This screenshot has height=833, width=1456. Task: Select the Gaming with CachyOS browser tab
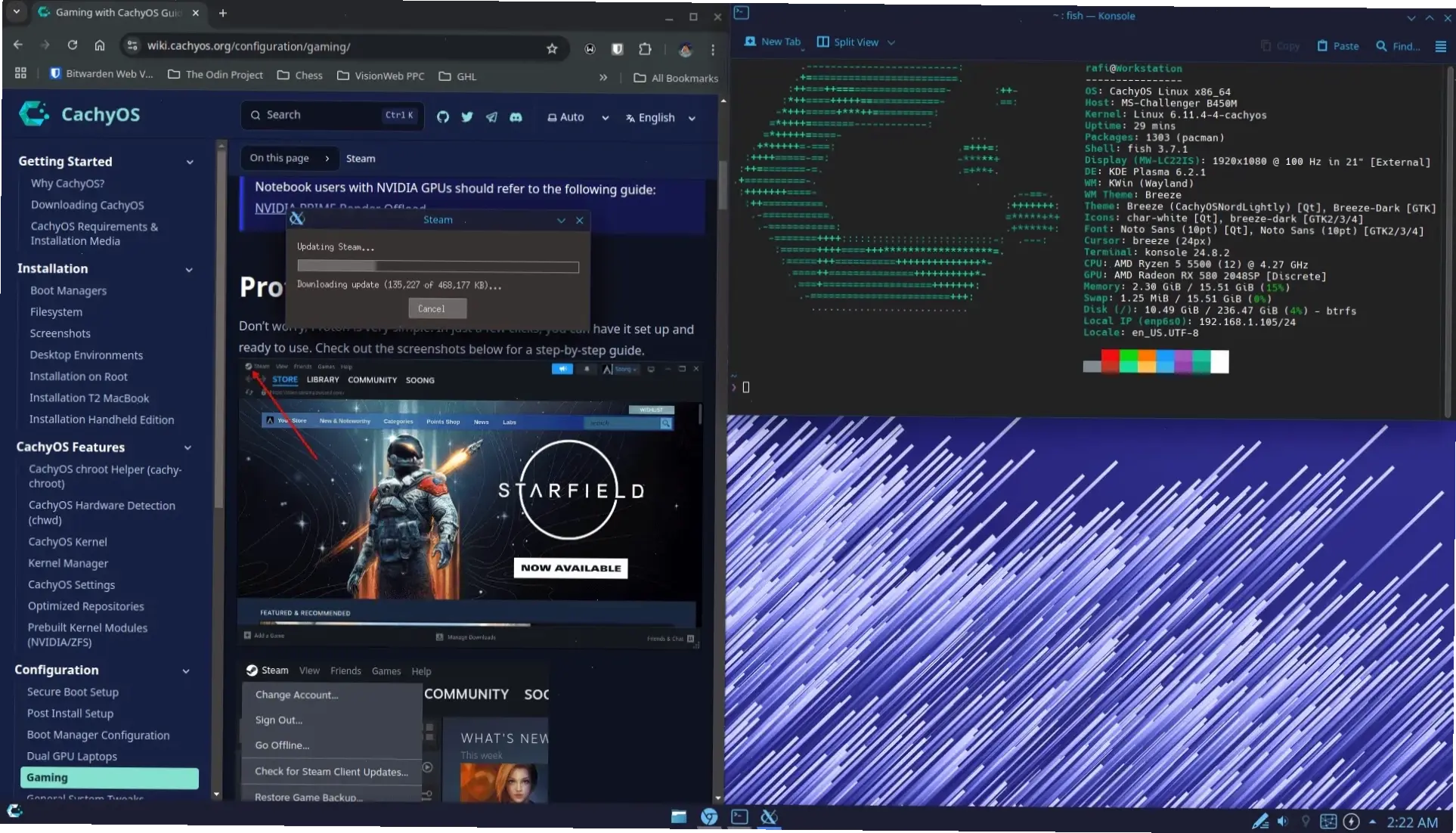(x=119, y=13)
